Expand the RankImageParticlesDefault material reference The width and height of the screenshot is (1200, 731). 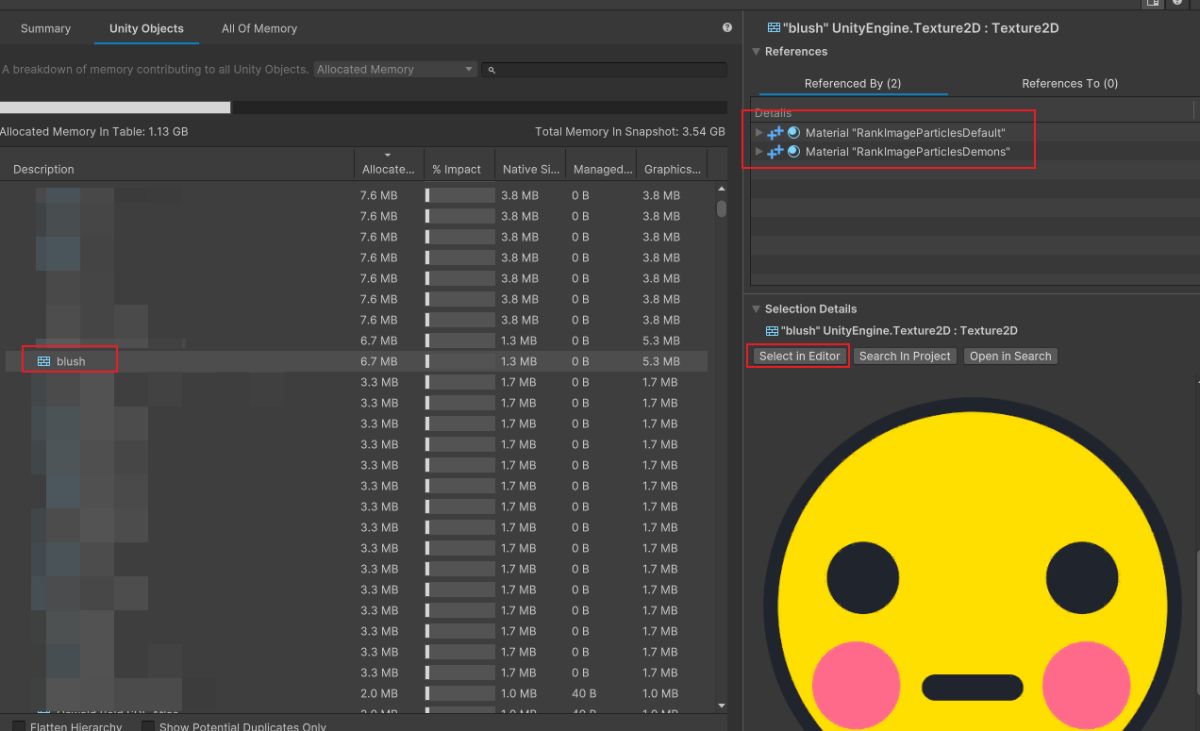(x=759, y=132)
